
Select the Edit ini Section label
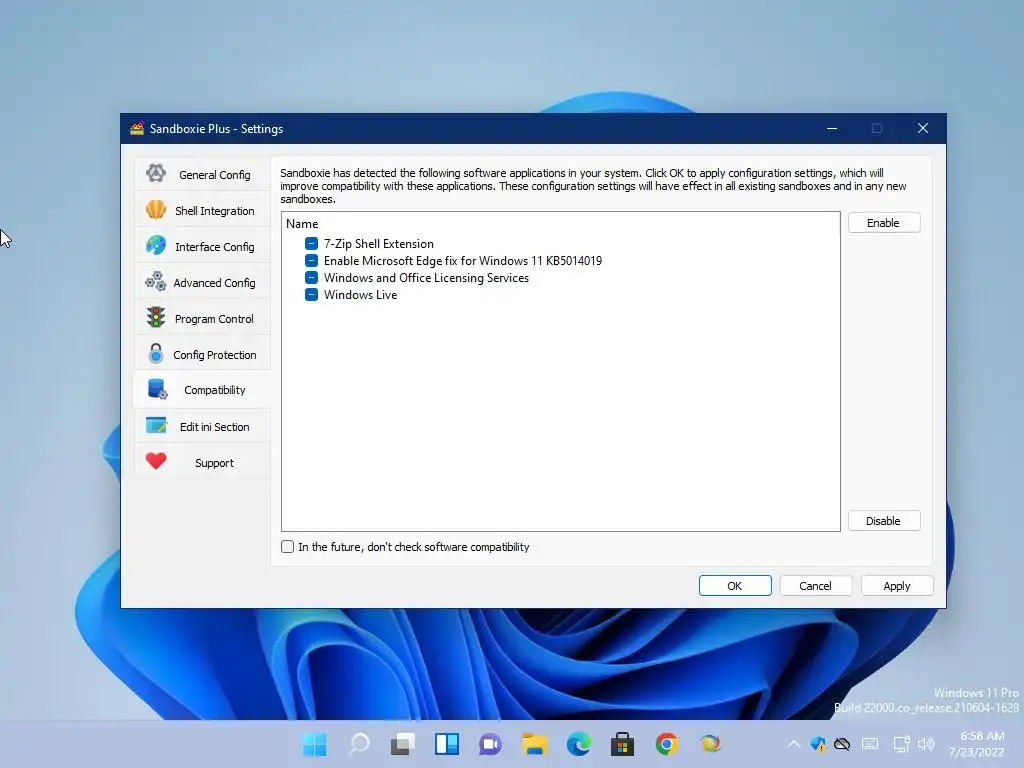pyautogui.click(x=215, y=426)
